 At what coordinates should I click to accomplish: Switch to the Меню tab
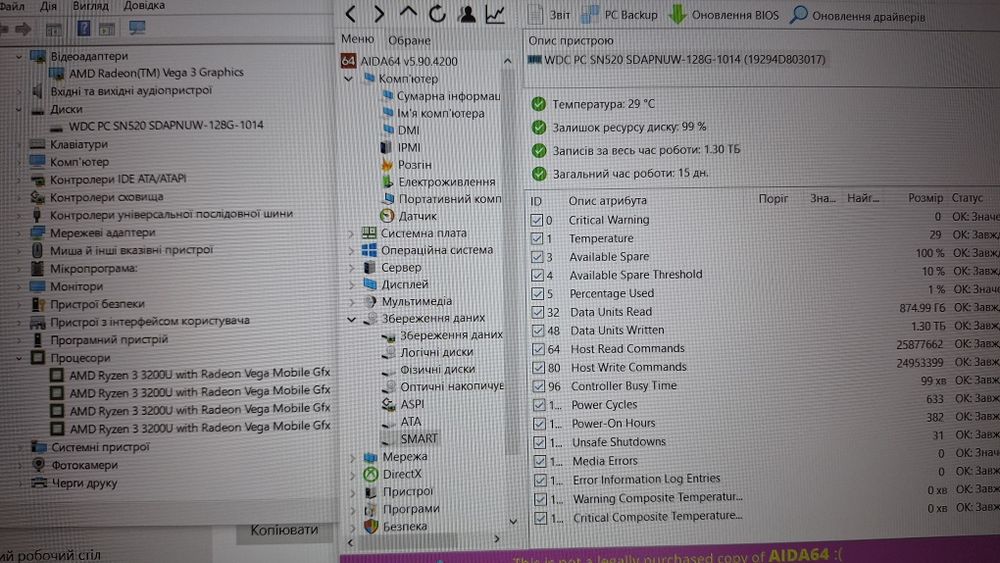pyautogui.click(x=357, y=40)
